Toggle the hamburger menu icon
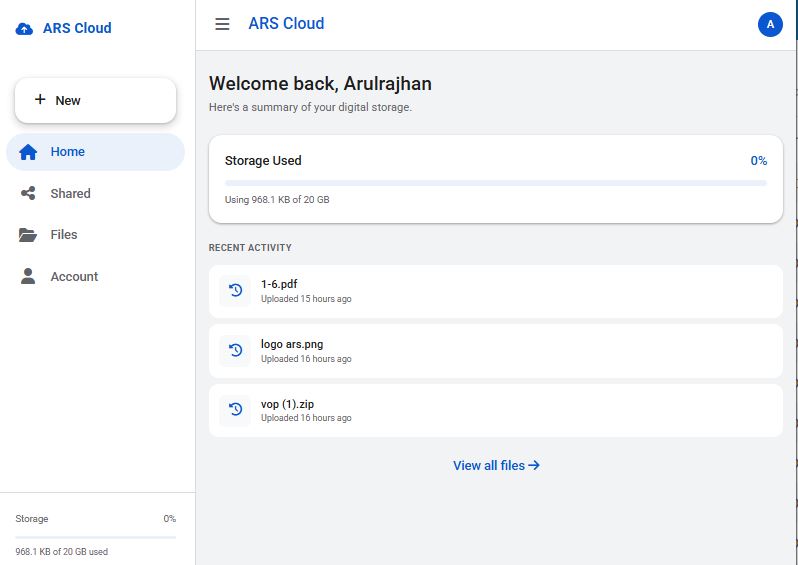798x565 pixels. coord(222,24)
